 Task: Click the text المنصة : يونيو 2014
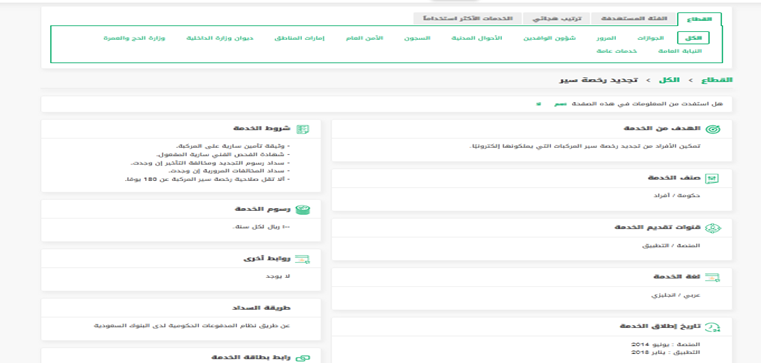coord(666,345)
